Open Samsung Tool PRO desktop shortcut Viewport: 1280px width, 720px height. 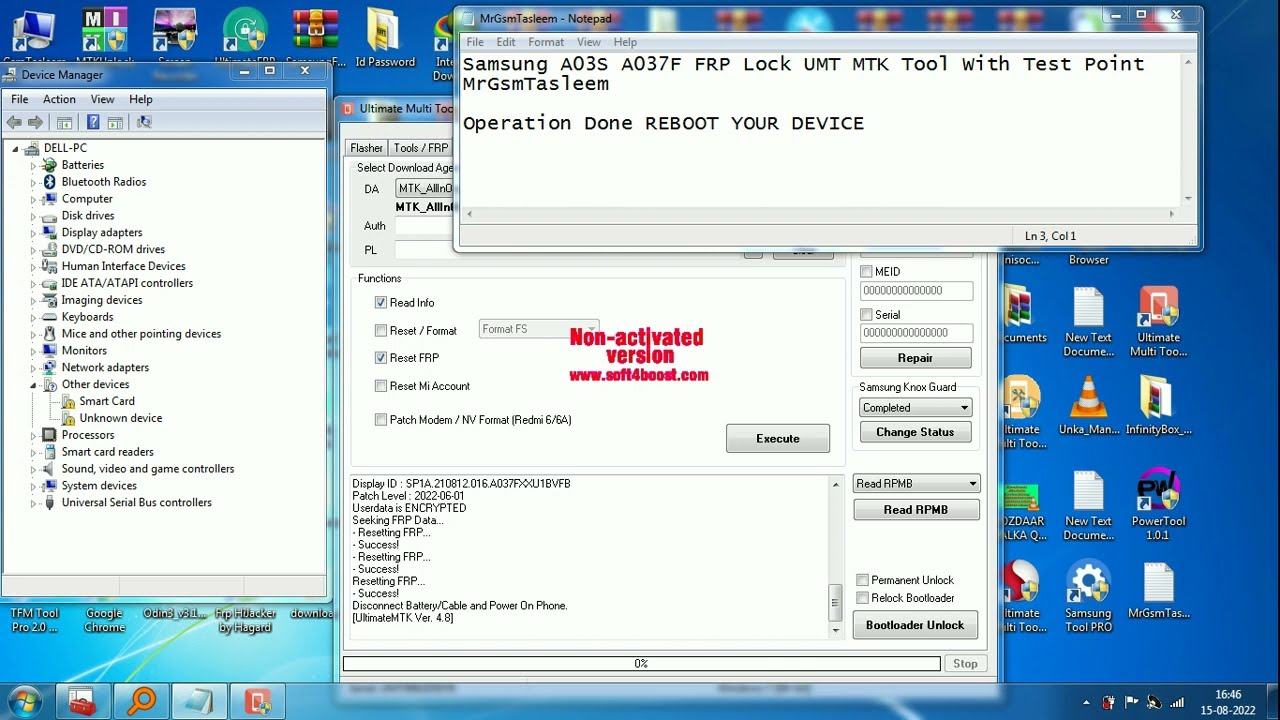click(1088, 596)
